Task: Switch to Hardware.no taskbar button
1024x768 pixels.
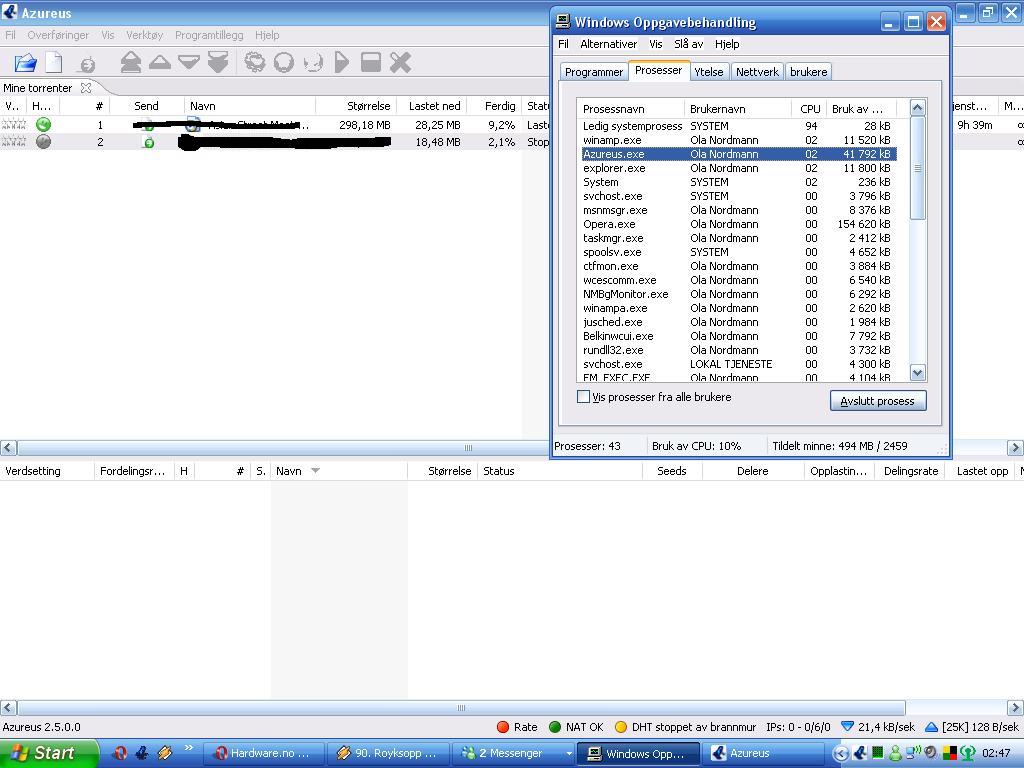Action: pyautogui.click(x=264, y=754)
